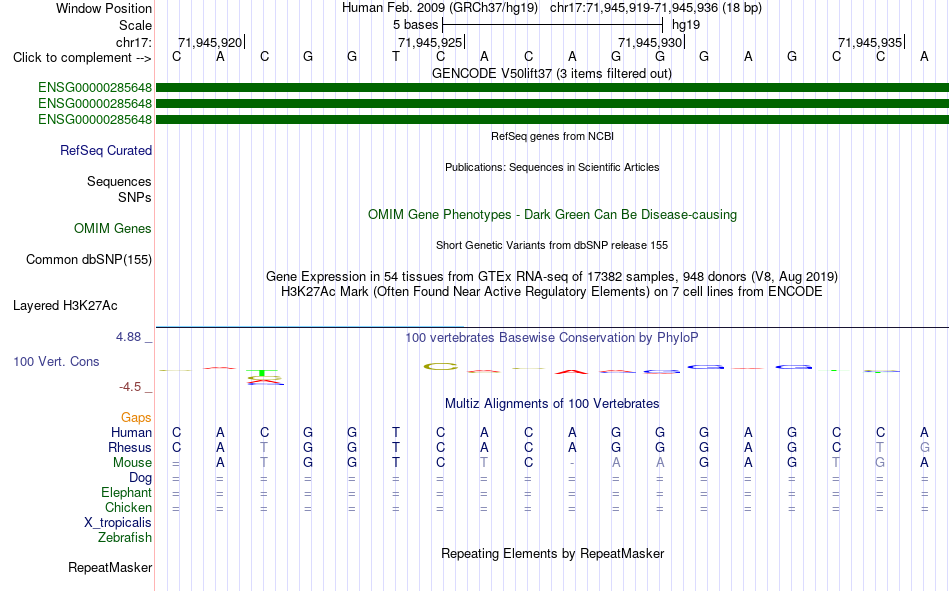Open the RefSeq Curated track label
The height and width of the screenshot is (591, 950).
[x=106, y=150]
